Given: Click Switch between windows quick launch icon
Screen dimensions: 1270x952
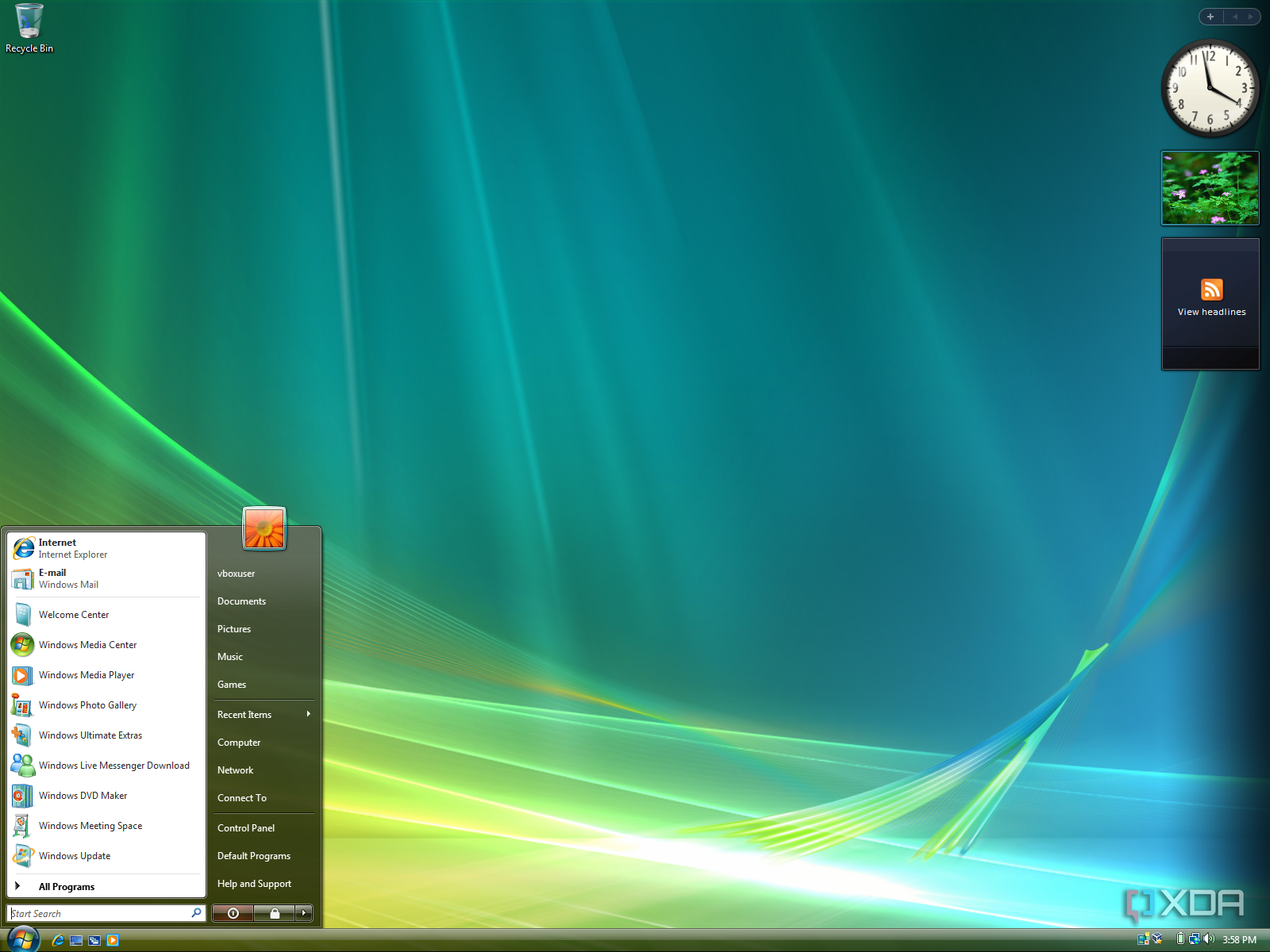Looking at the screenshot, I should (x=94, y=940).
